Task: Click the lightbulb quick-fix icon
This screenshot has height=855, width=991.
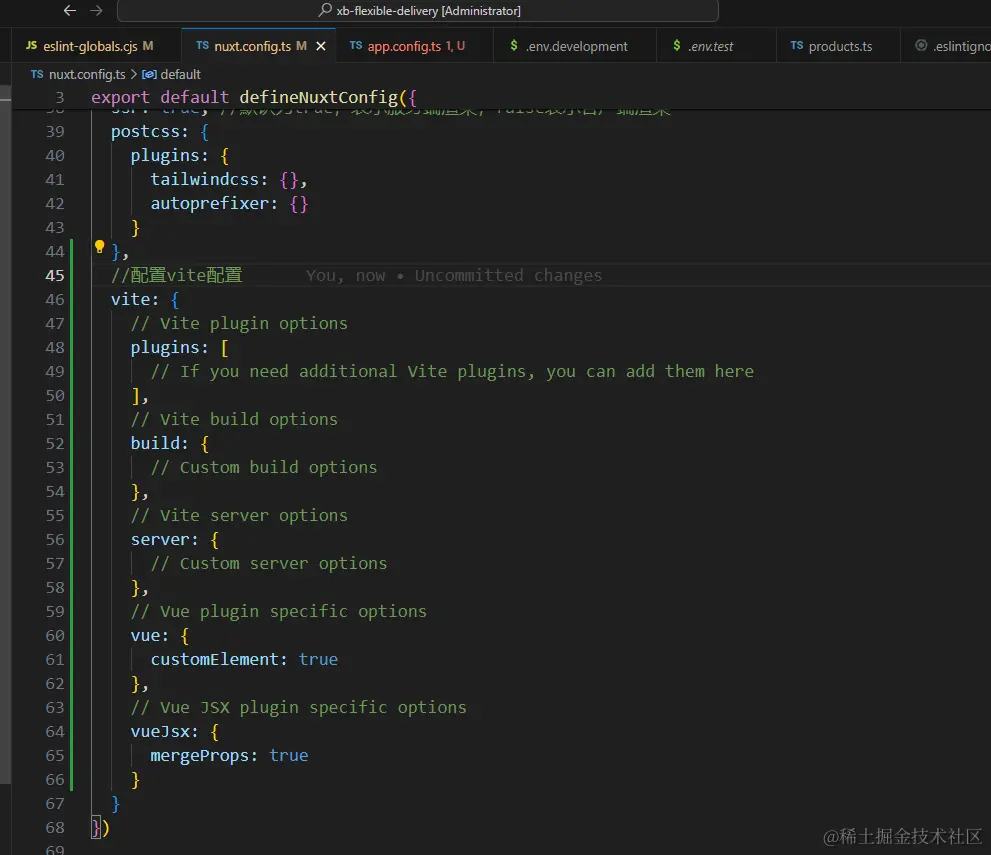Action: coord(99,246)
